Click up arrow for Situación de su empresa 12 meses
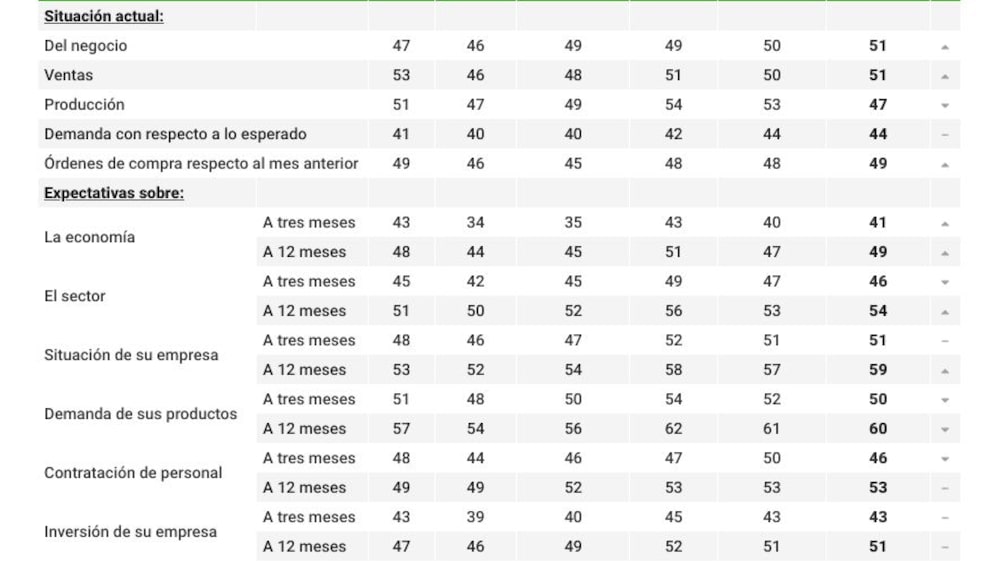 click(x=945, y=371)
